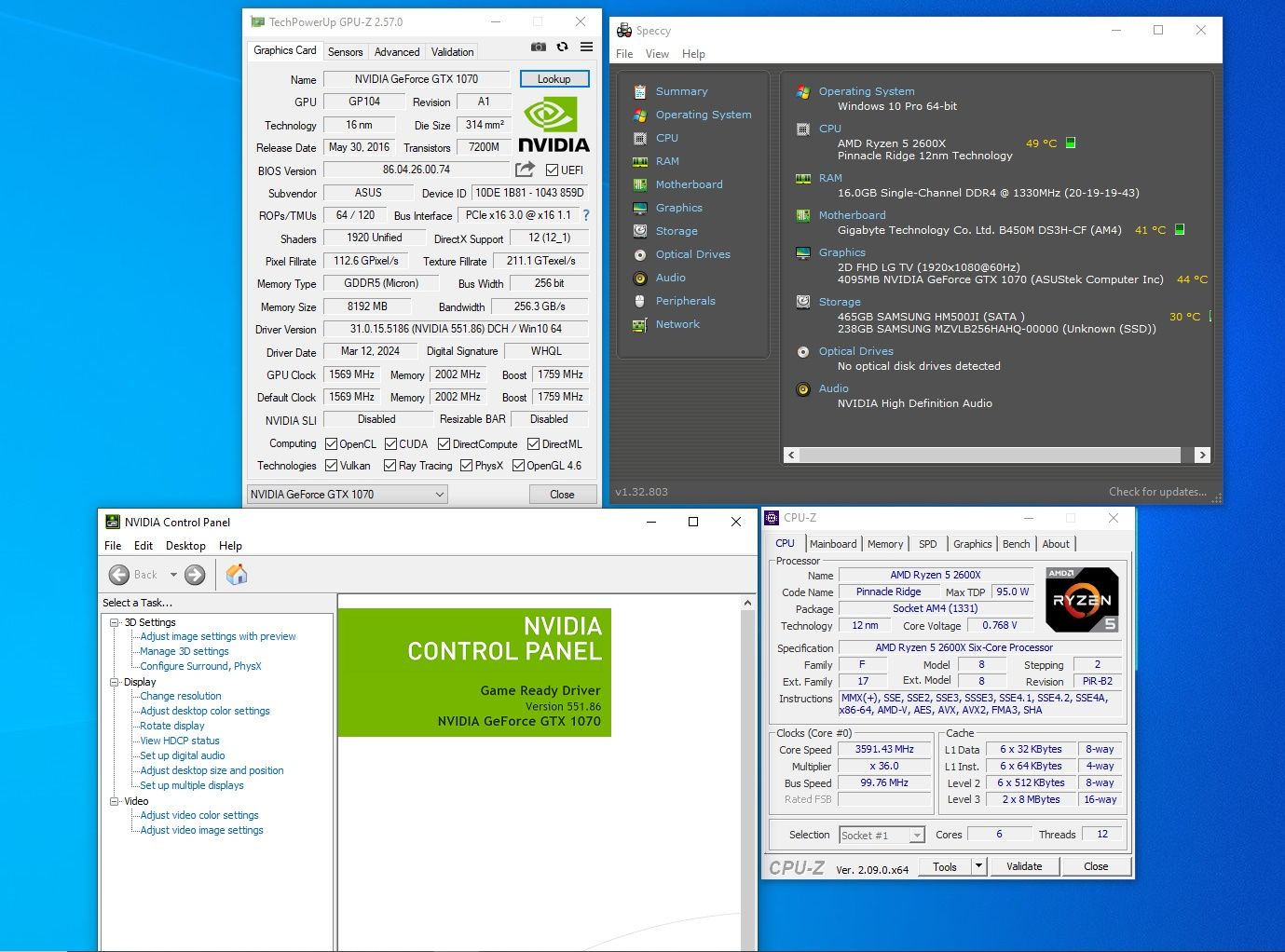Click the Close button in GPU-Z
1285x952 pixels.
click(x=562, y=495)
